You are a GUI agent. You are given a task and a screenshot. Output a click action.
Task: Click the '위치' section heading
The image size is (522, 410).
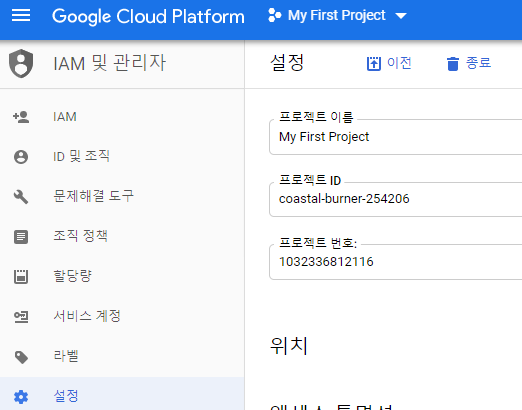(289, 346)
